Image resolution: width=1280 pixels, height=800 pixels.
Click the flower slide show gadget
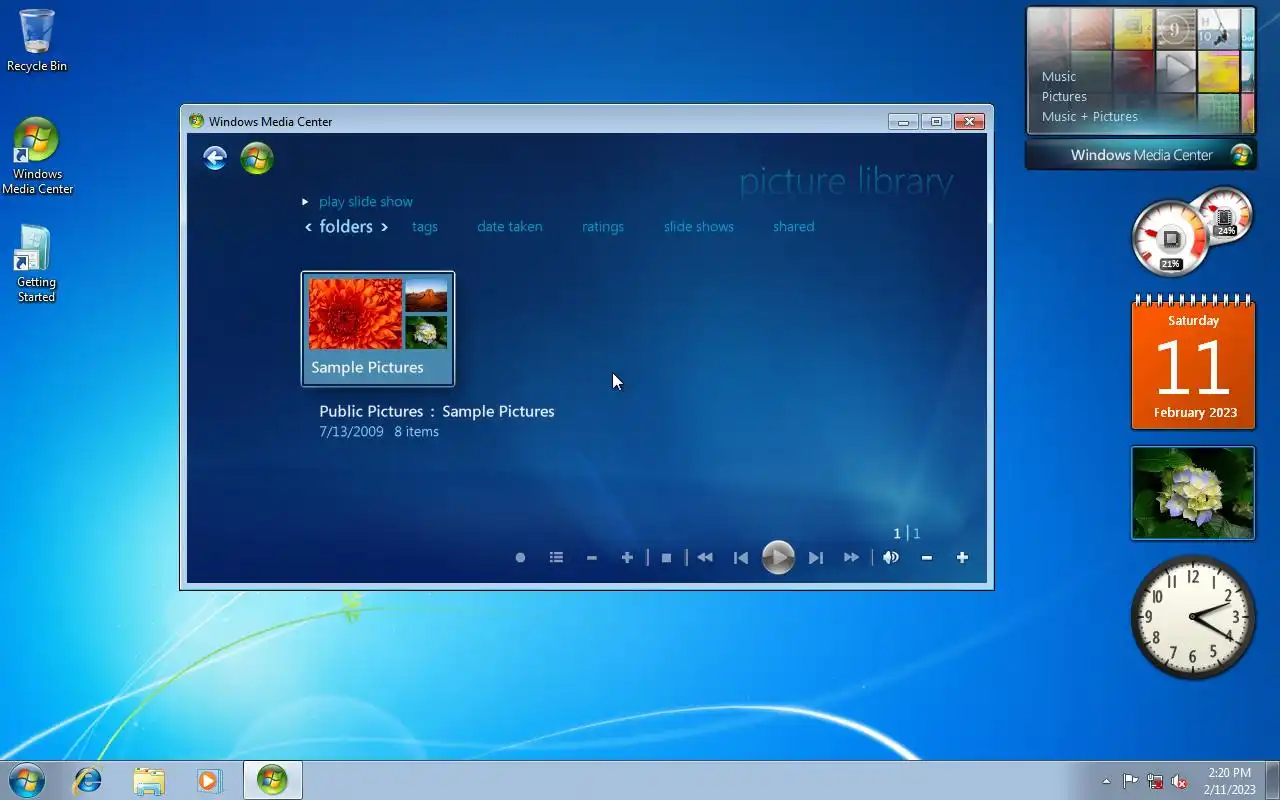click(x=1193, y=493)
